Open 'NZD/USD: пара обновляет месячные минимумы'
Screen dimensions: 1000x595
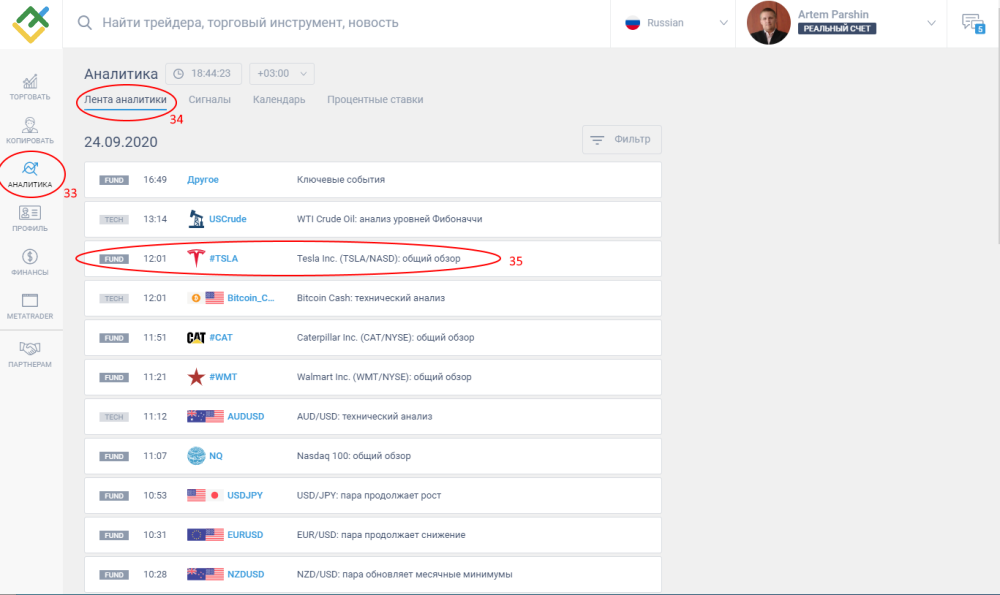(404, 575)
